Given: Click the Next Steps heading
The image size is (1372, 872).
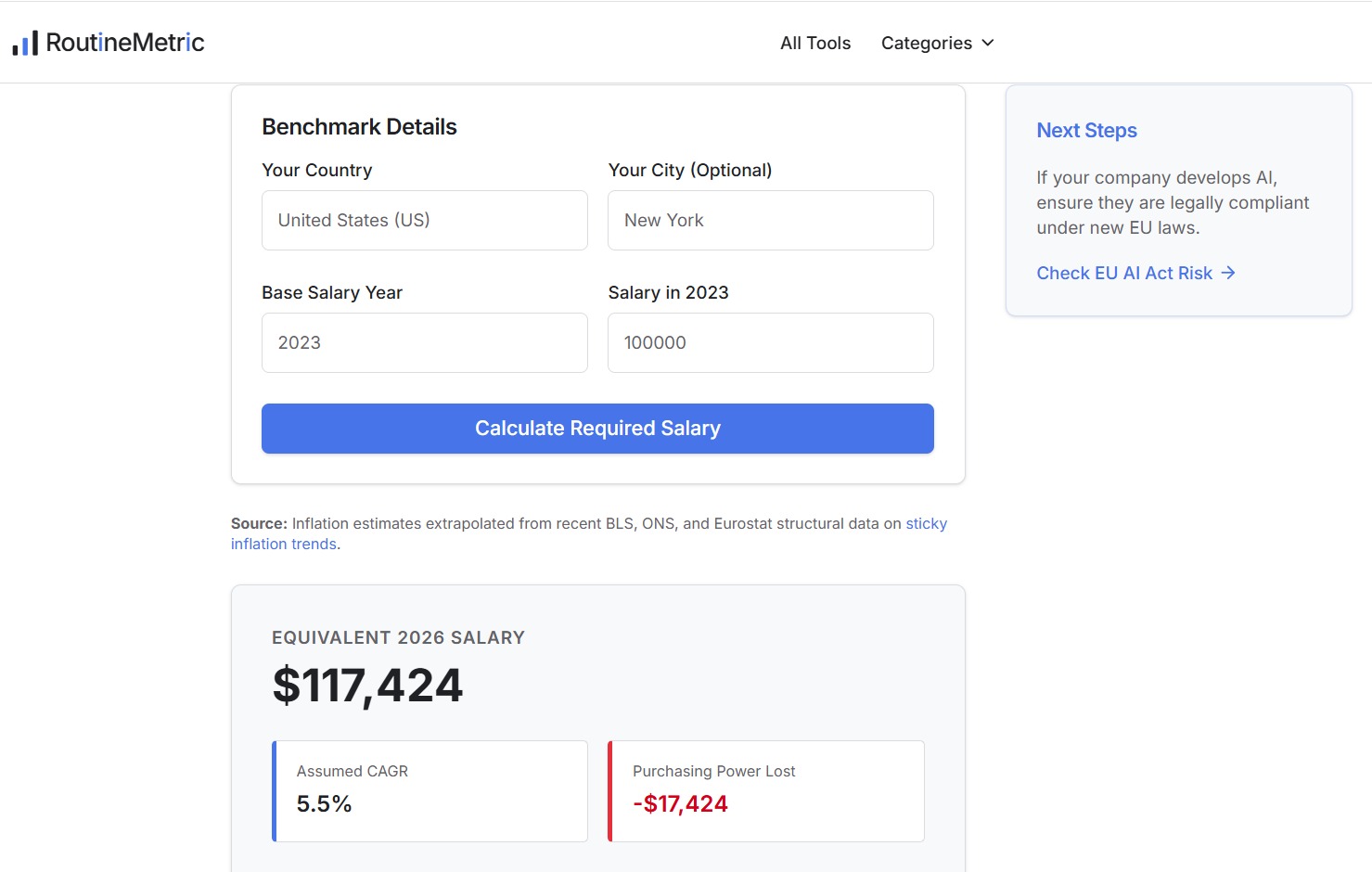Looking at the screenshot, I should [1086, 131].
